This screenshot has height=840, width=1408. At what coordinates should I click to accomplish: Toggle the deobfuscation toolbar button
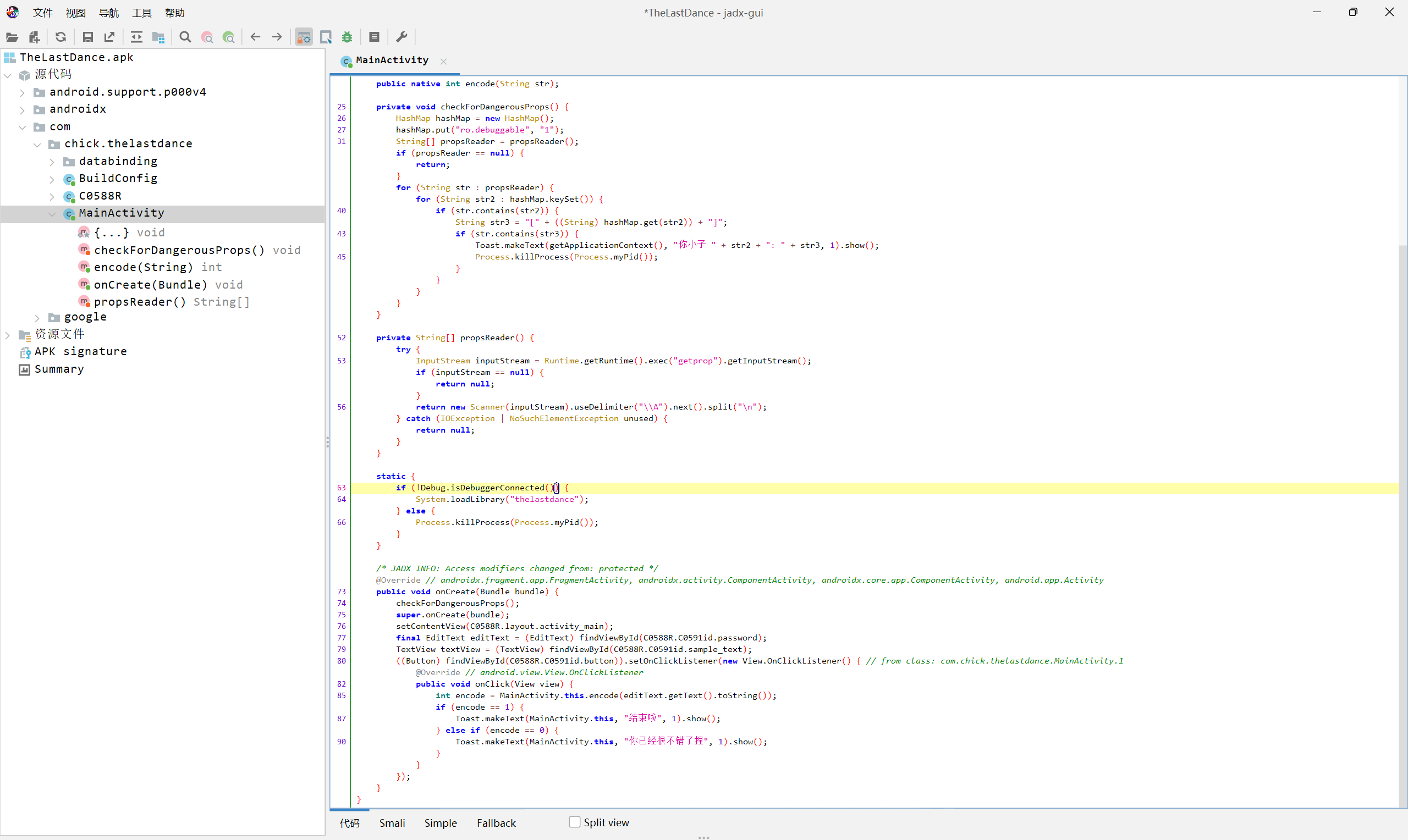coord(304,37)
